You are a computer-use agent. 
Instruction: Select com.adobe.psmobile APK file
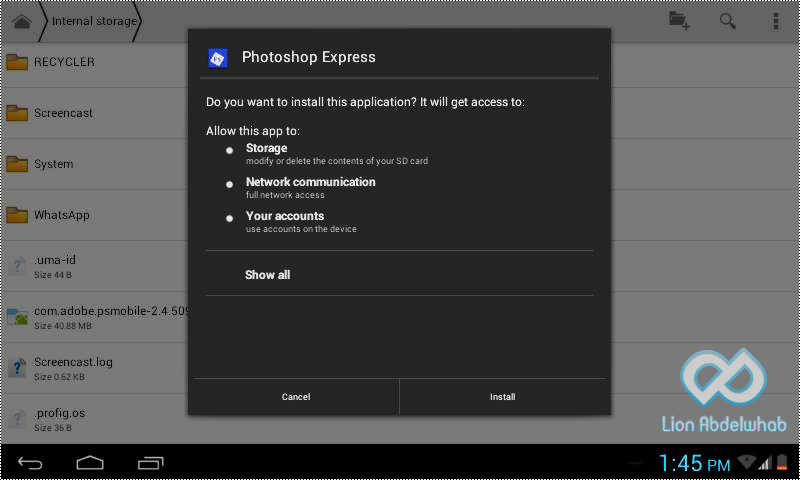pos(94,317)
